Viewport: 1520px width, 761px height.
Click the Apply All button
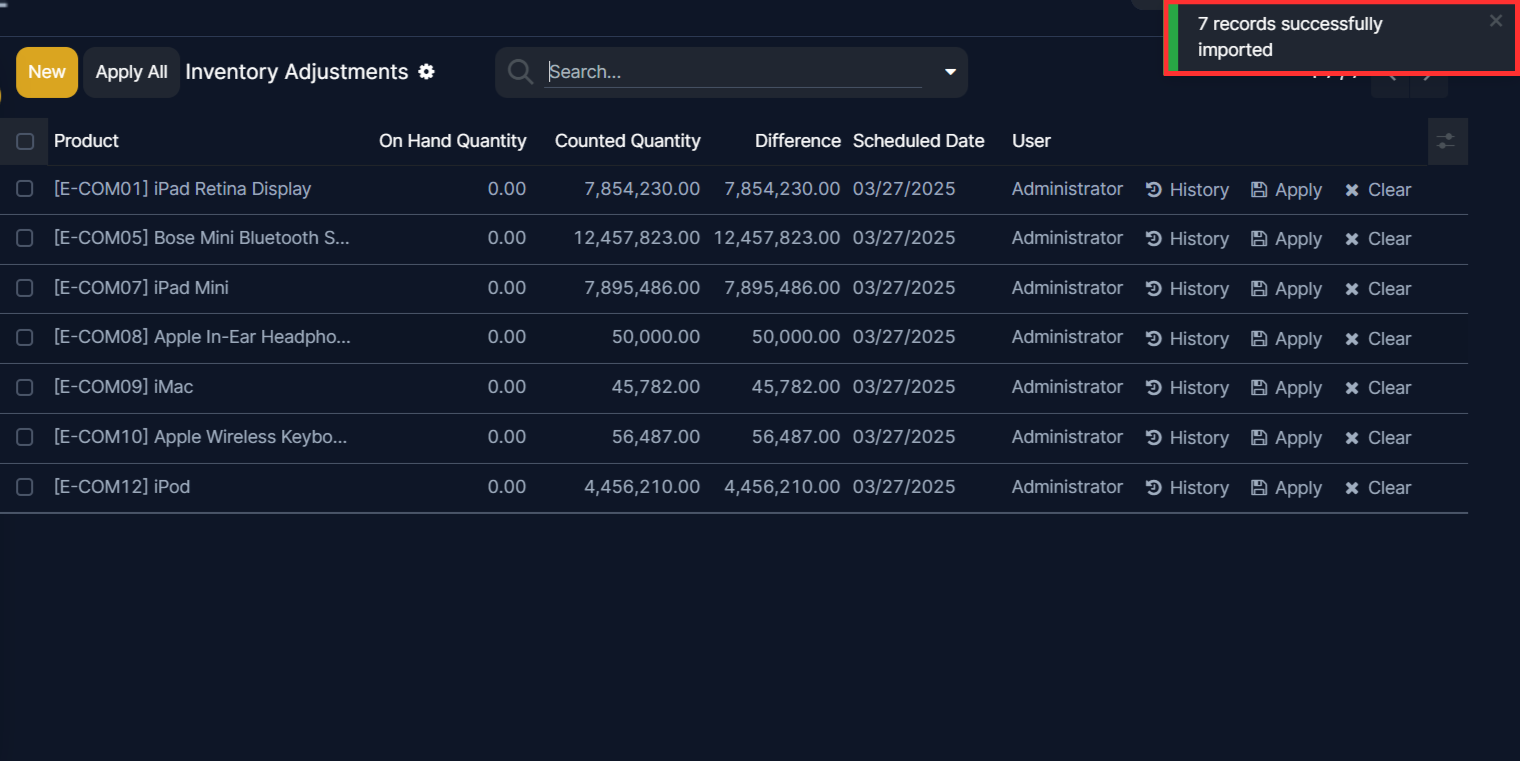tap(131, 72)
